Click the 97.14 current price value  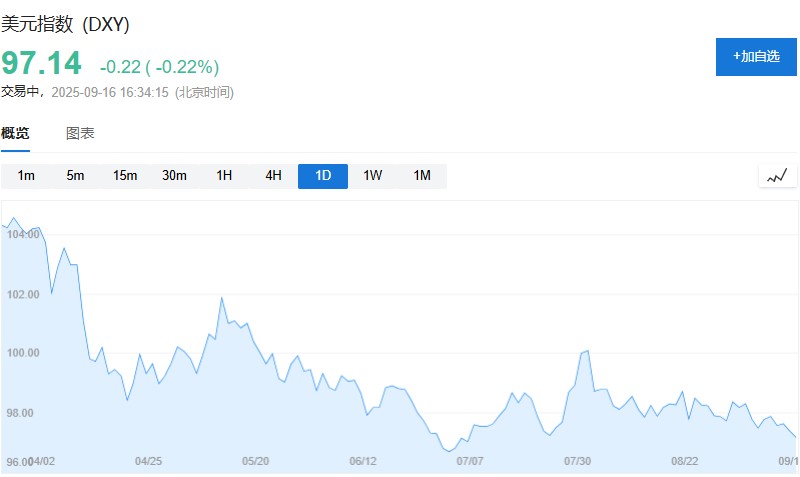41,63
